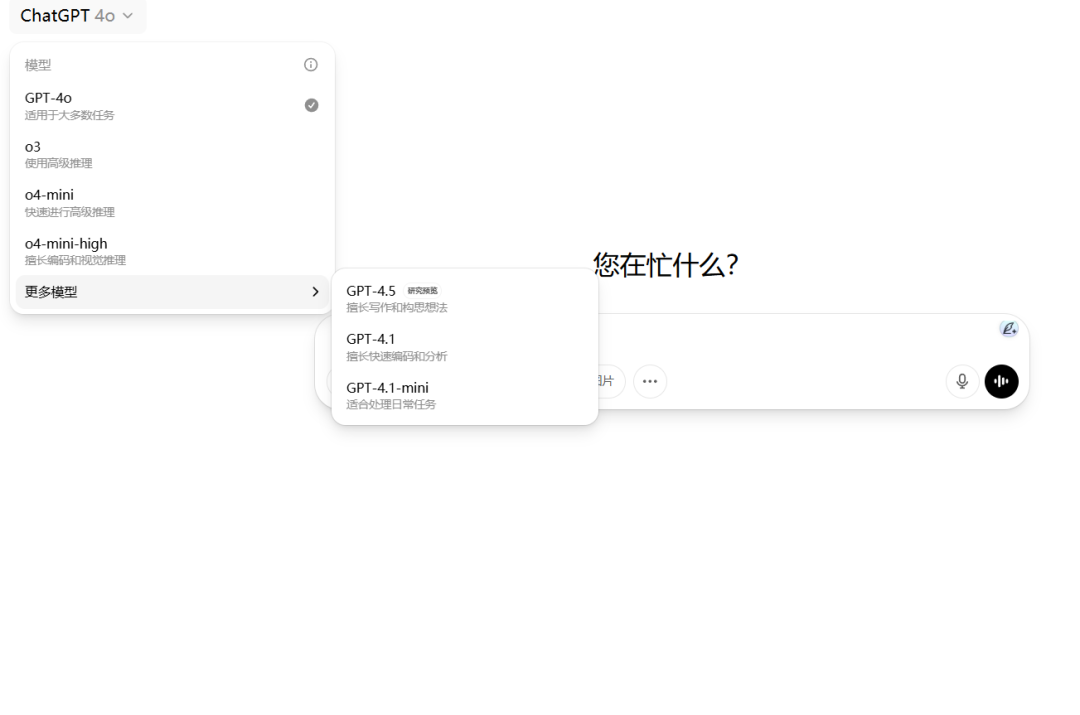Select the GPT-4o model option
1080x715 pixels.
(x=172, y=105)
